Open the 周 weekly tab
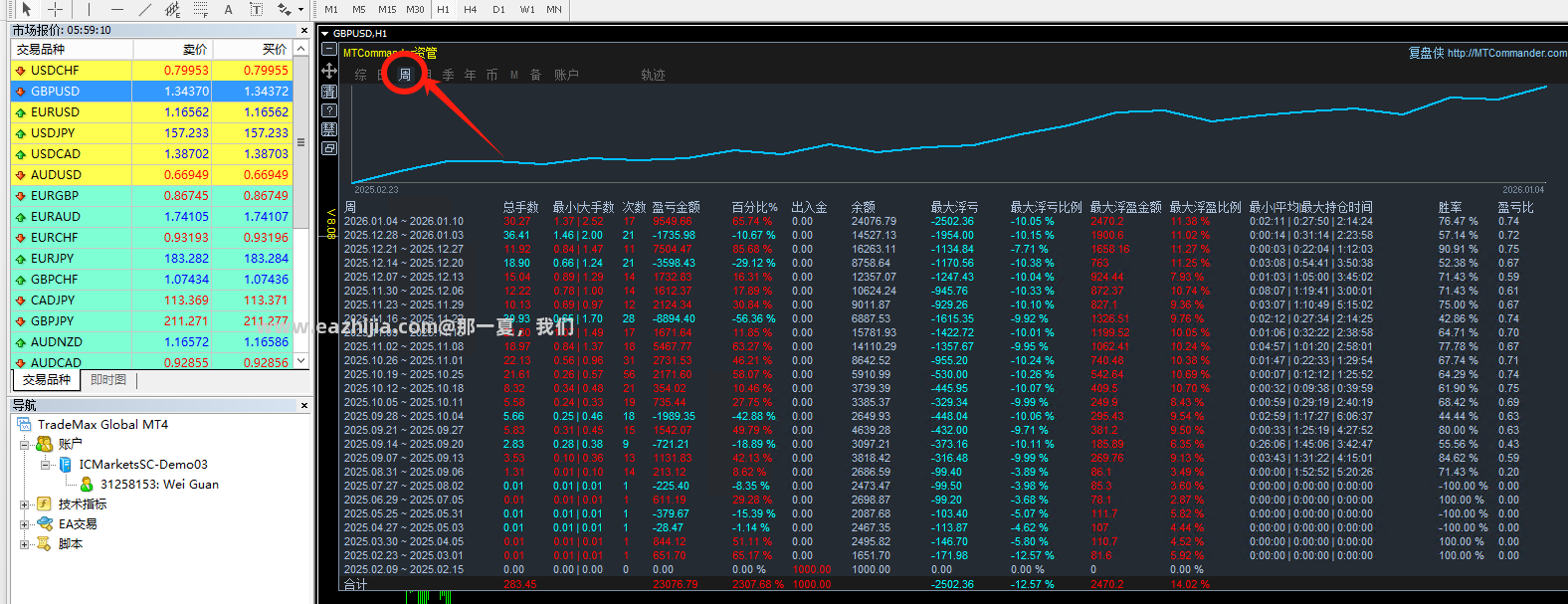This screenshot has width=1568, height=604. click(405, 75)
